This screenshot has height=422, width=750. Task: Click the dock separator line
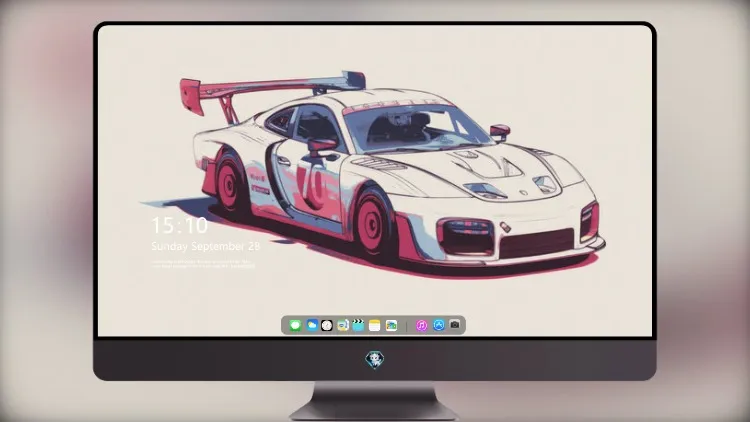click(x=407, y=326)
